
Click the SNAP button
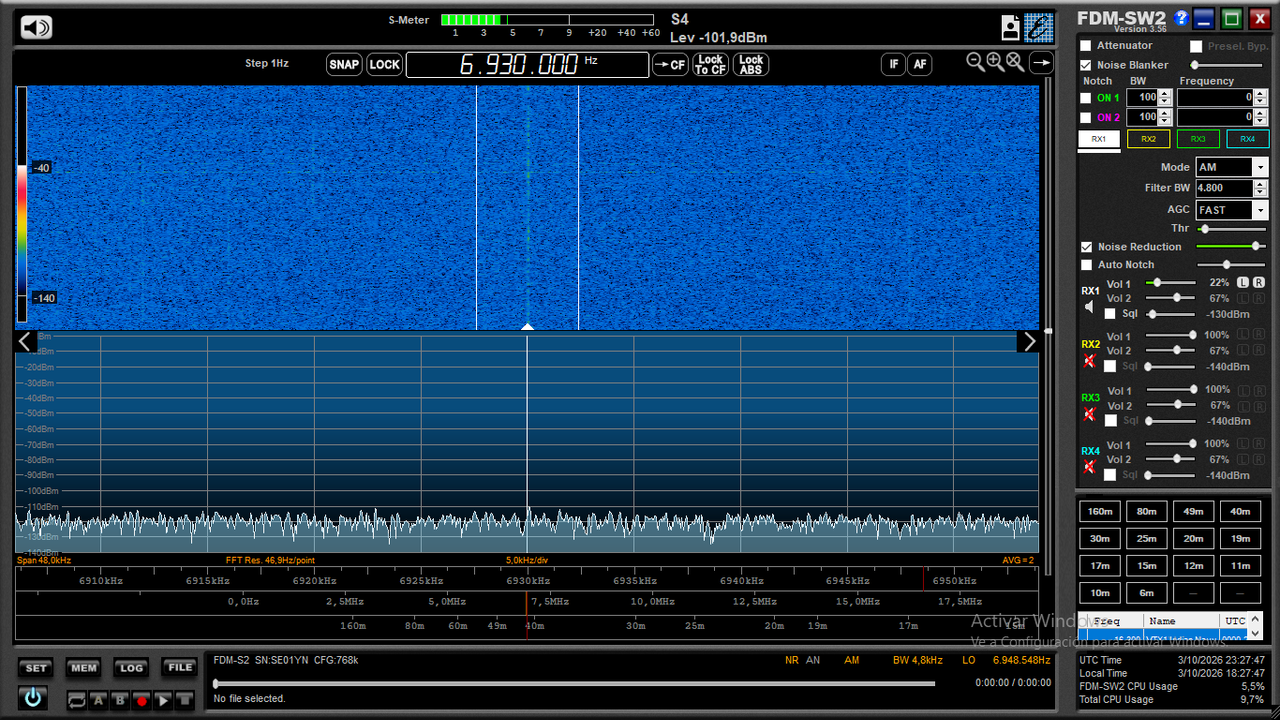(x=344, y=65)
